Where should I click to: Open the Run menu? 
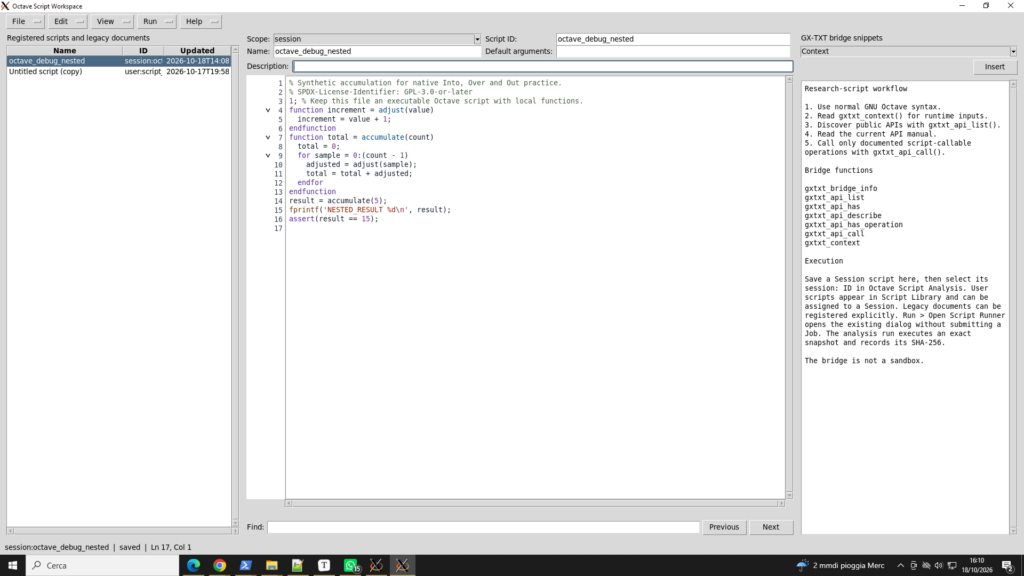tap(156, 22)
